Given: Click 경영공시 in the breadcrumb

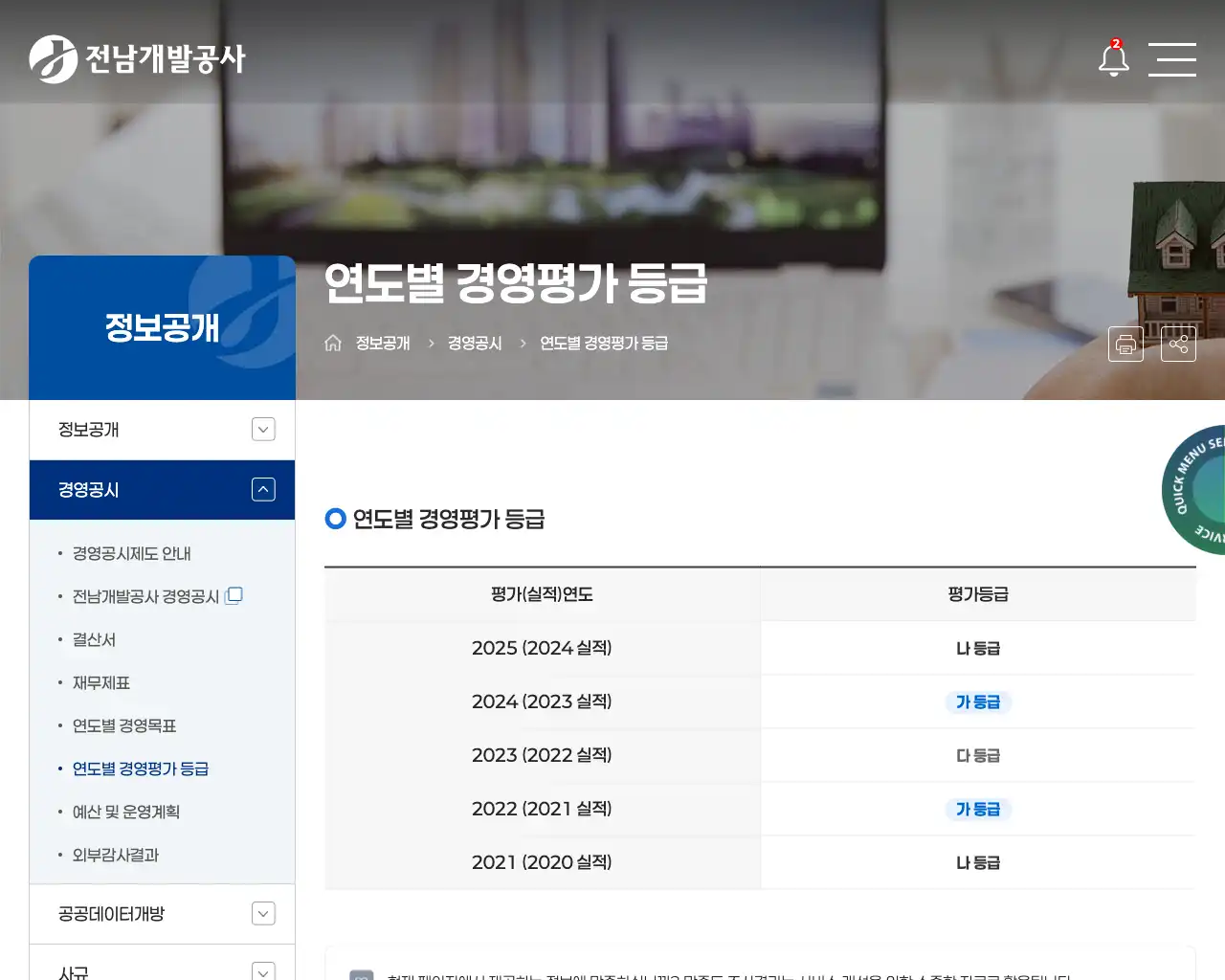Looking at the screenshot, I should (x=475, y=343).
